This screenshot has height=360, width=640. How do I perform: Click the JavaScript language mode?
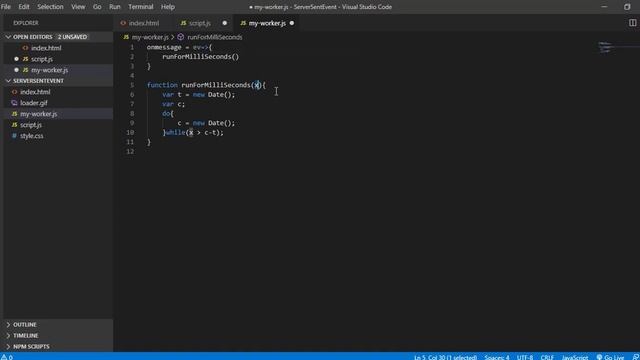click(575, 357)
